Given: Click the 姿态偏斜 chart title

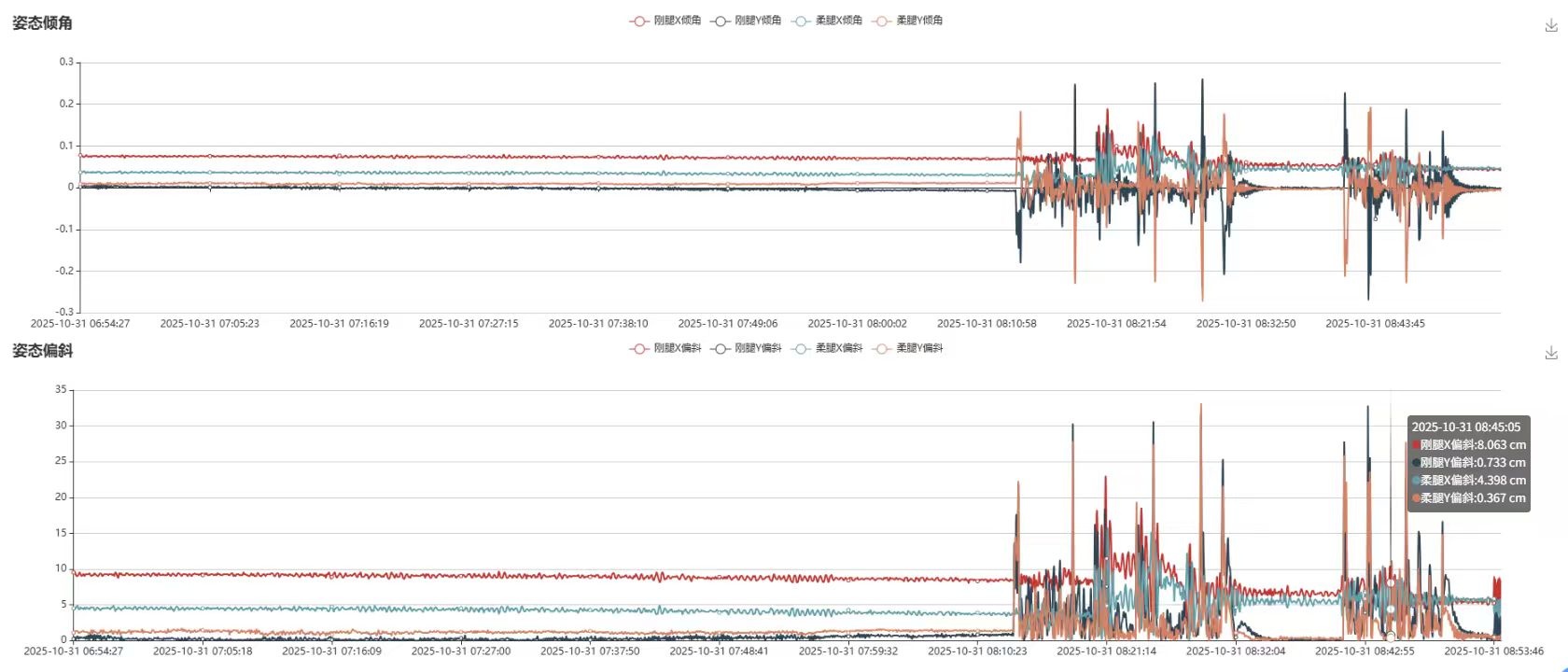Looking at the screenshot, I should pos(42,351).
